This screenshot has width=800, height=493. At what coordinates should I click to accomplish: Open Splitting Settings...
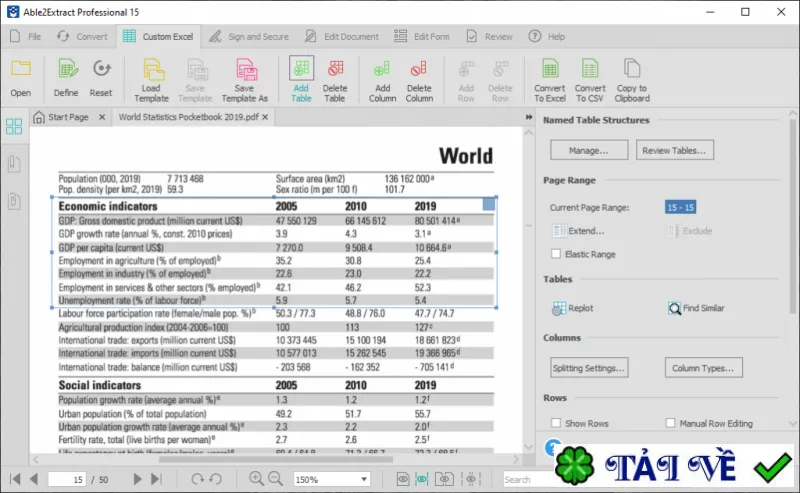pos(589,368)
